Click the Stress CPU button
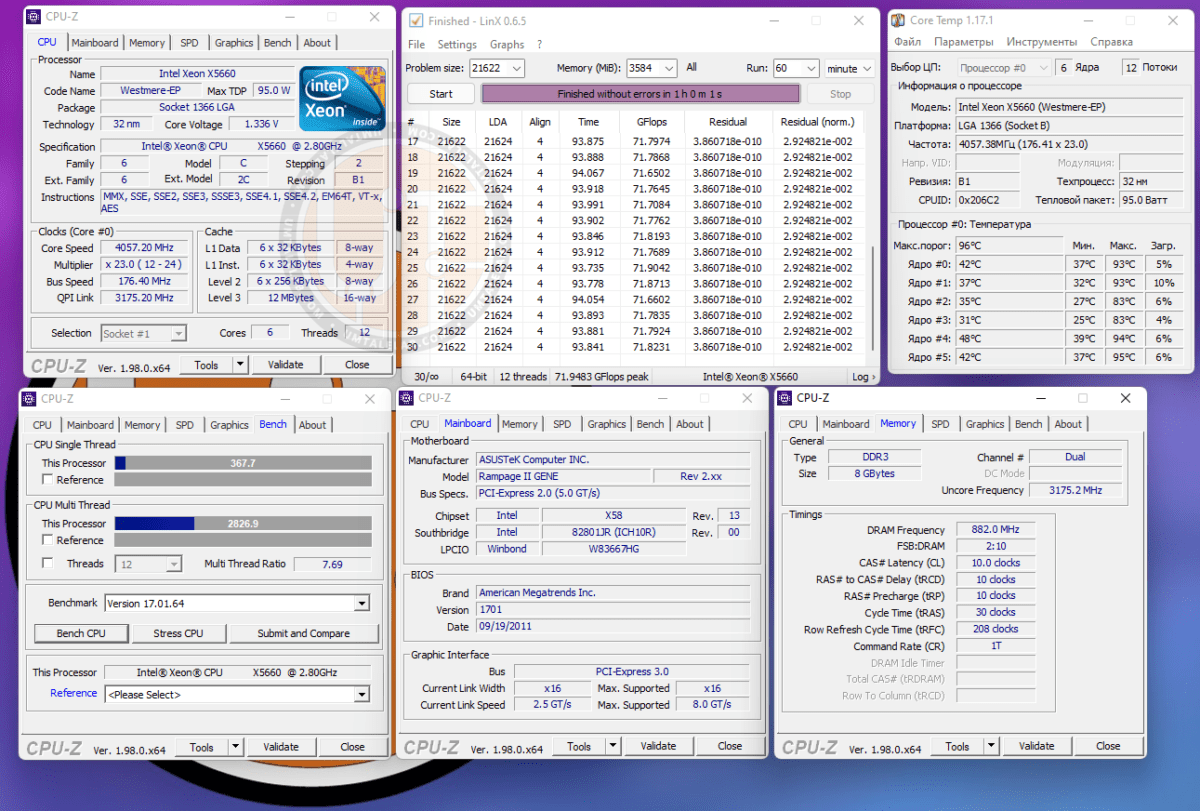This screenshot has height=811, width=1200. click(178, 633)
